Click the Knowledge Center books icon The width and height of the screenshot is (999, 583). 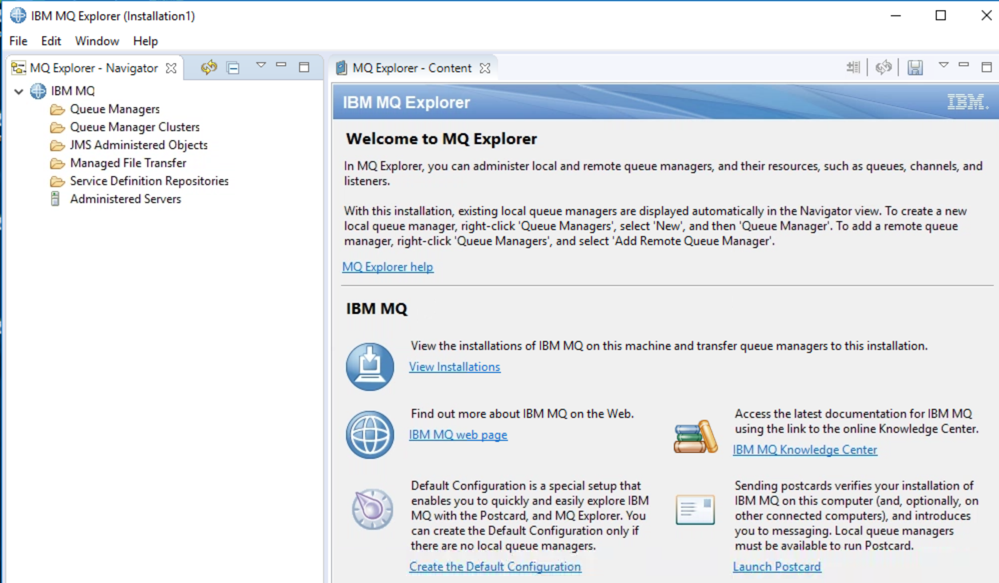point(695,436)
